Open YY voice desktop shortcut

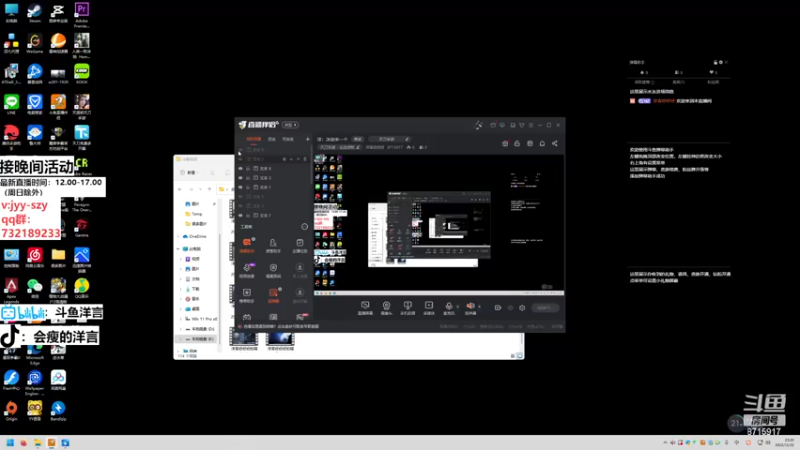tap(35, 410)
